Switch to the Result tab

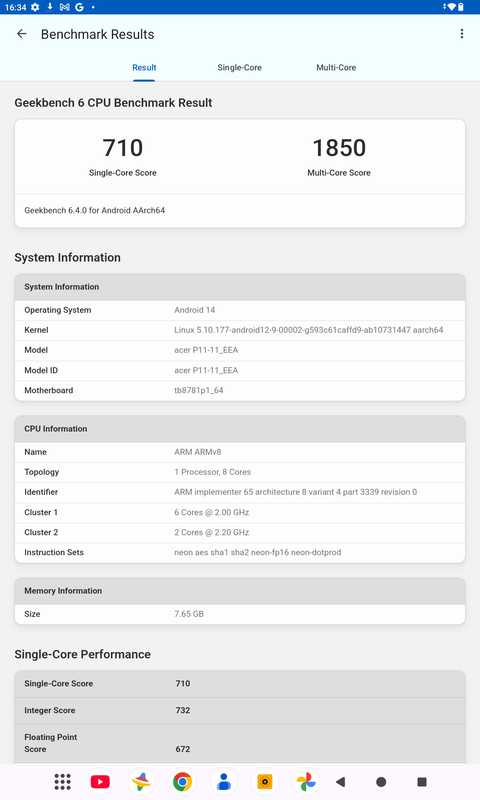click(144, 68)
